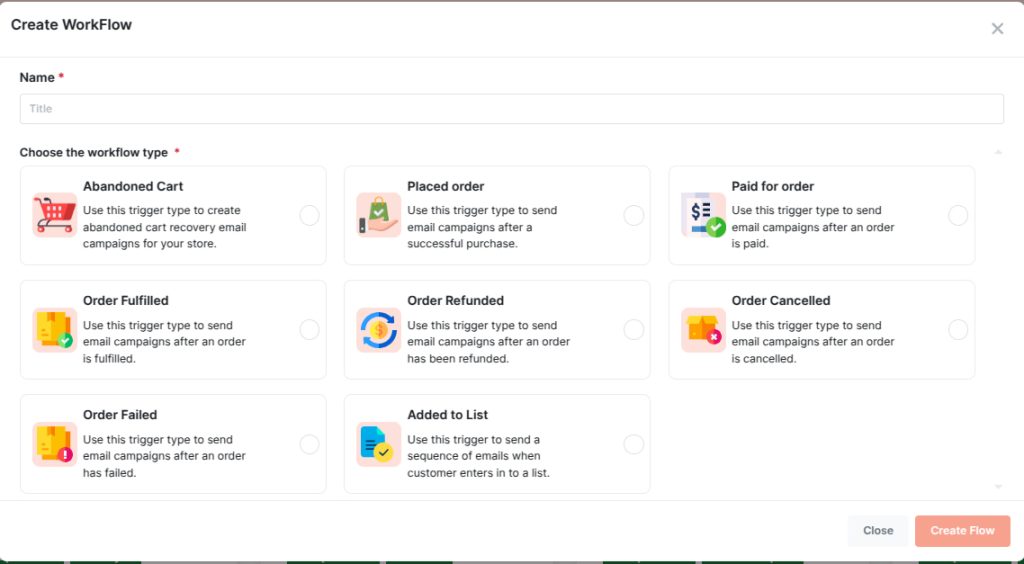Click the "Order Refunded" card title
Viewport: 1024px width, 564px height.
[x=455, y=301]
